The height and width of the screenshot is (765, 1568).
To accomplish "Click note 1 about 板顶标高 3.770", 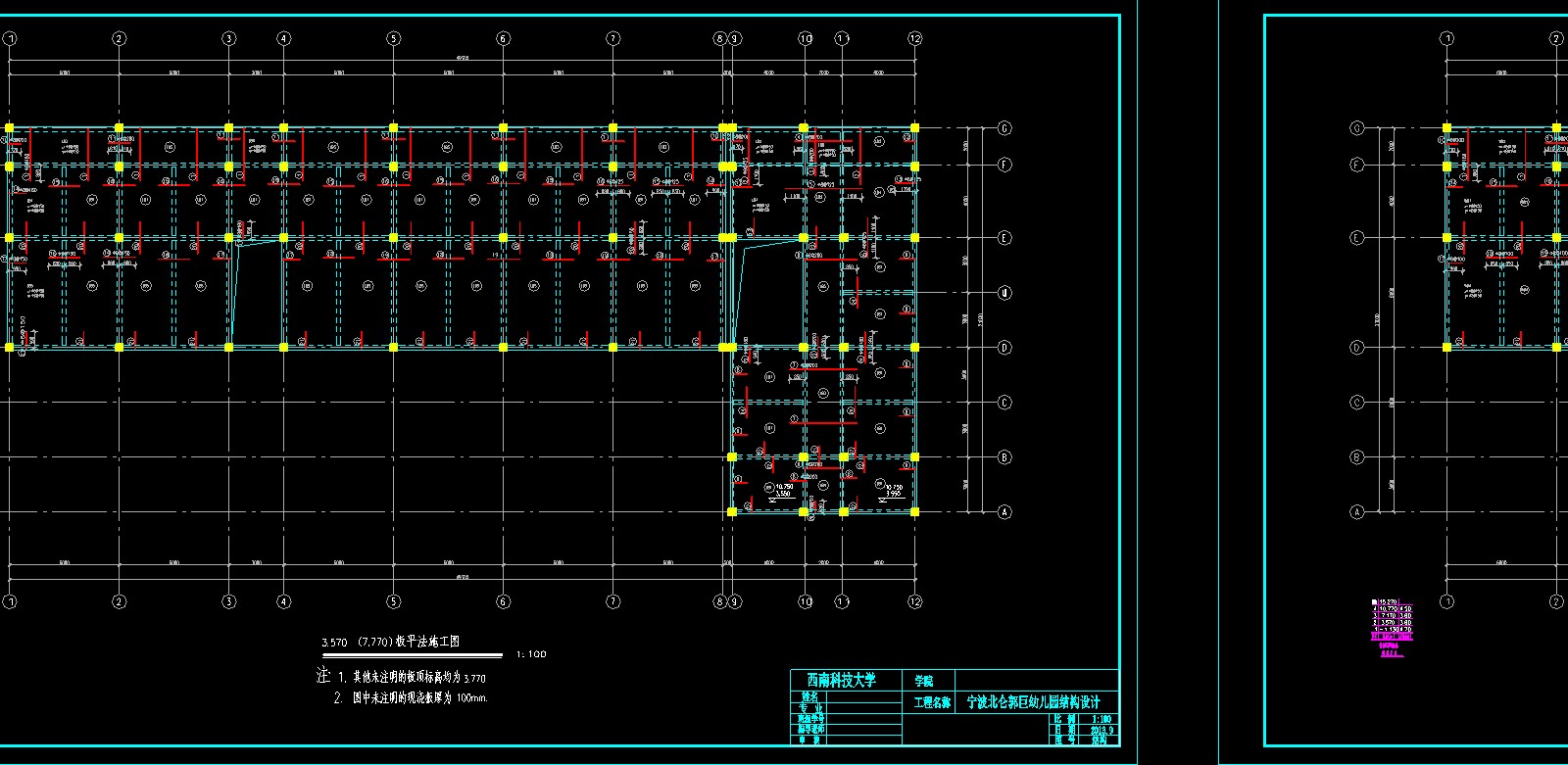I will pos(411,677).
